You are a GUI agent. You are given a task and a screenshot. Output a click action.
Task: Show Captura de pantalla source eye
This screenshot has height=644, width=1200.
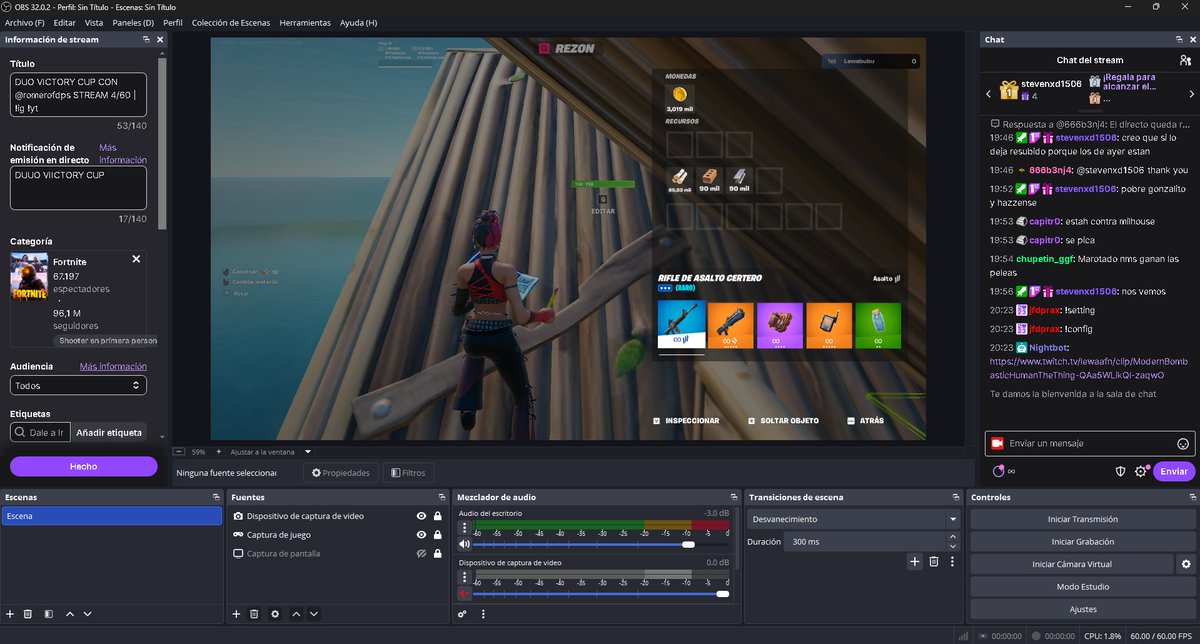422,553
